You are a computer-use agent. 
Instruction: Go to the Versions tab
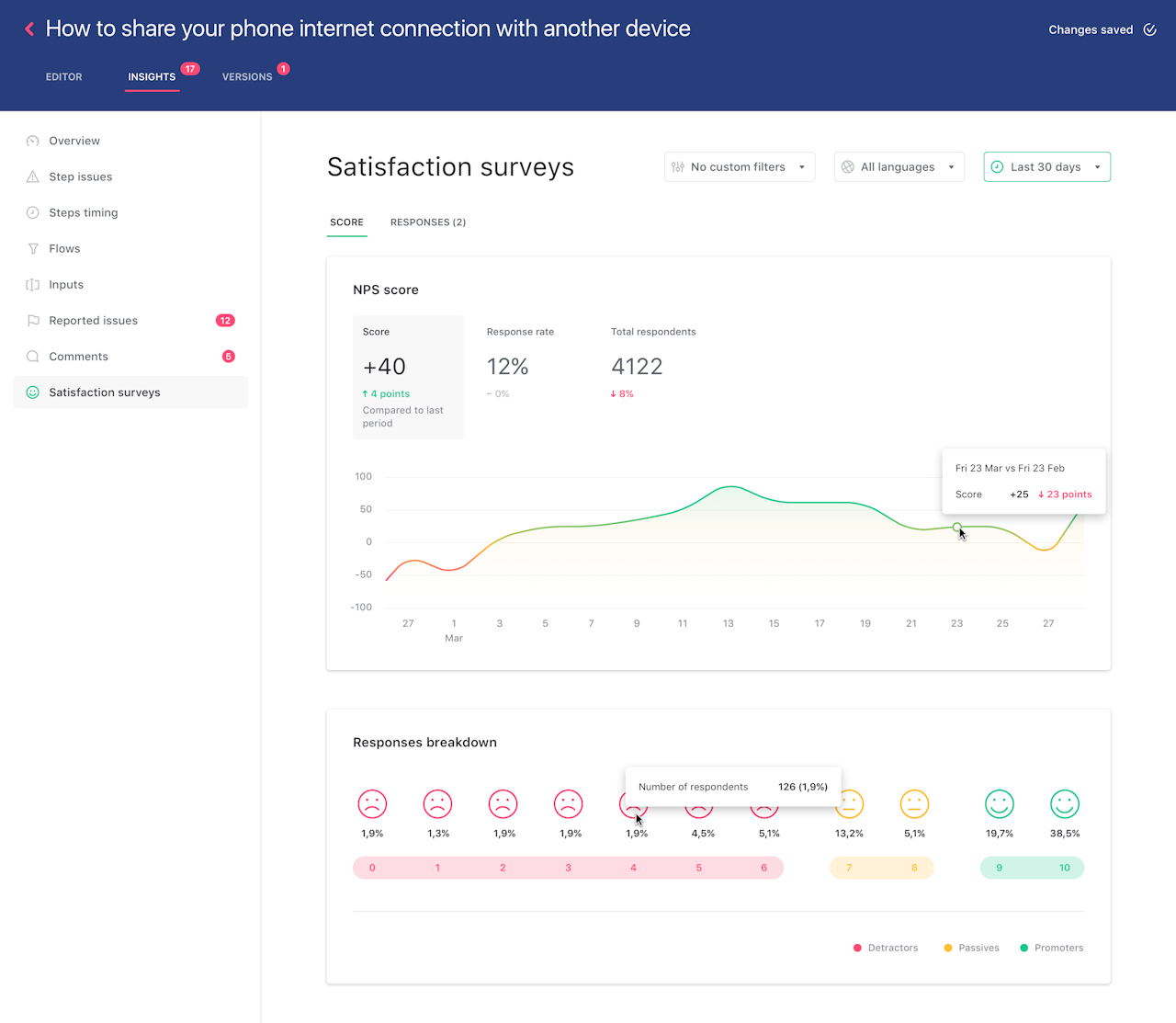tap(247, 77)
